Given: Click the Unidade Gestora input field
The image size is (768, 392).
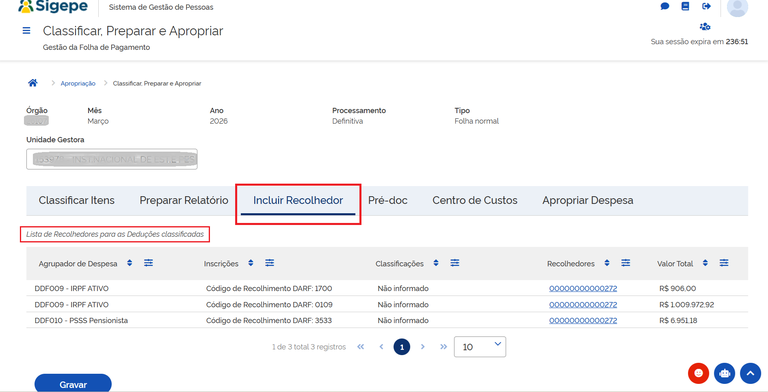Looking at the screenshot, I should coord(112,159).
